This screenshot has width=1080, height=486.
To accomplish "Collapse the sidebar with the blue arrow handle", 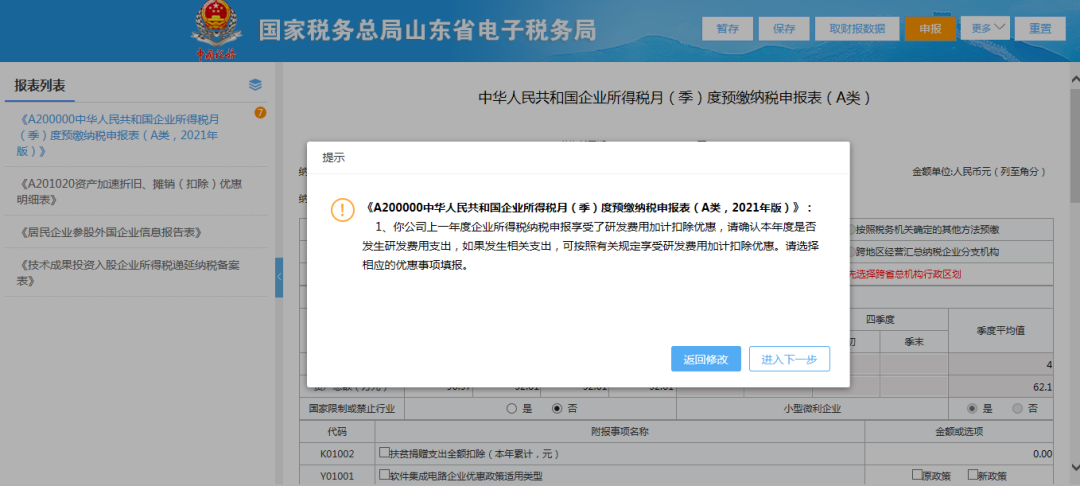I will 279,277.
